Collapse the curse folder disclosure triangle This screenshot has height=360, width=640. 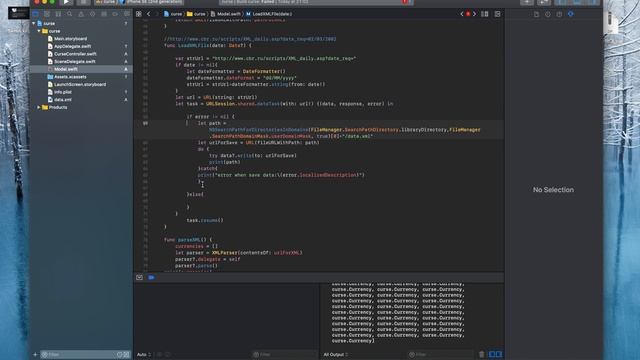tap(39, 31)
